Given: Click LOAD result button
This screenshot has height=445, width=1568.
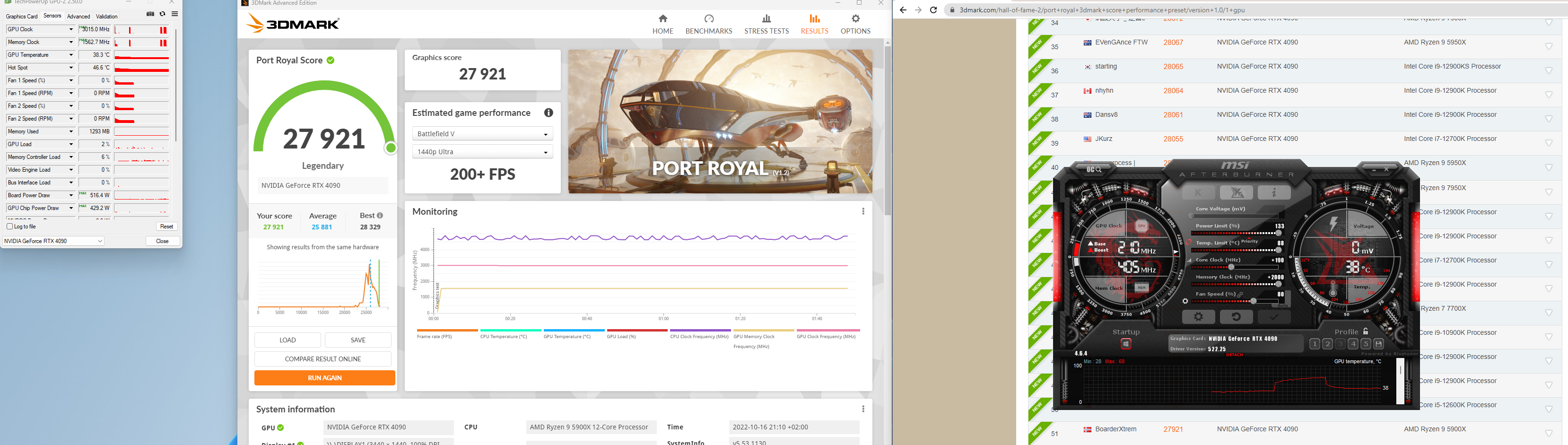Looking at the screenshot, I should (x=287, y=340).
